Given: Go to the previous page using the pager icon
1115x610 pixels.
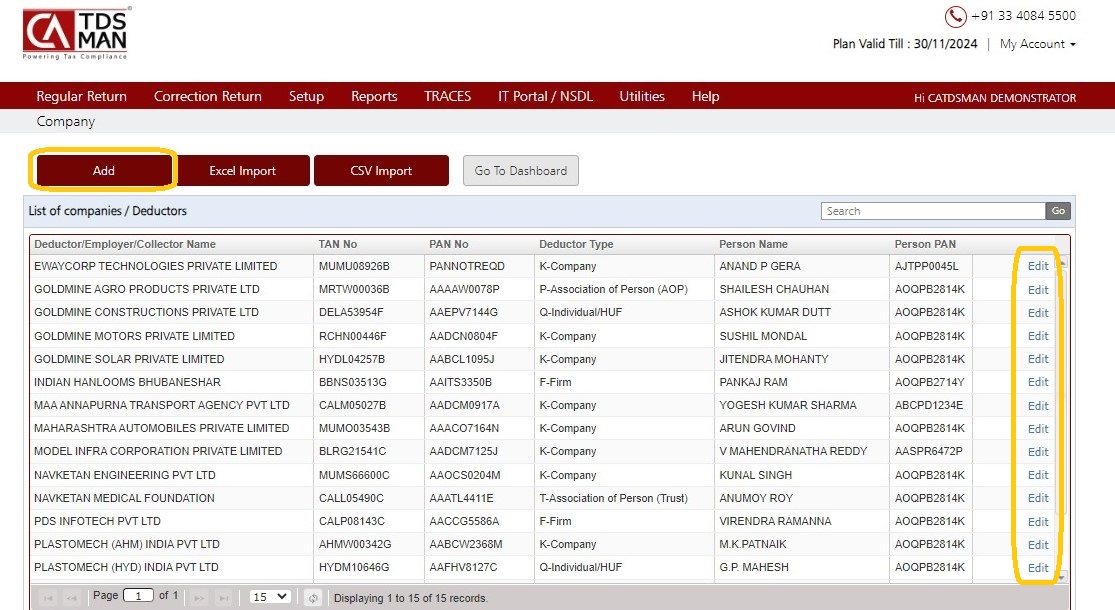Looking at the screenshot, I should [72, 598].
